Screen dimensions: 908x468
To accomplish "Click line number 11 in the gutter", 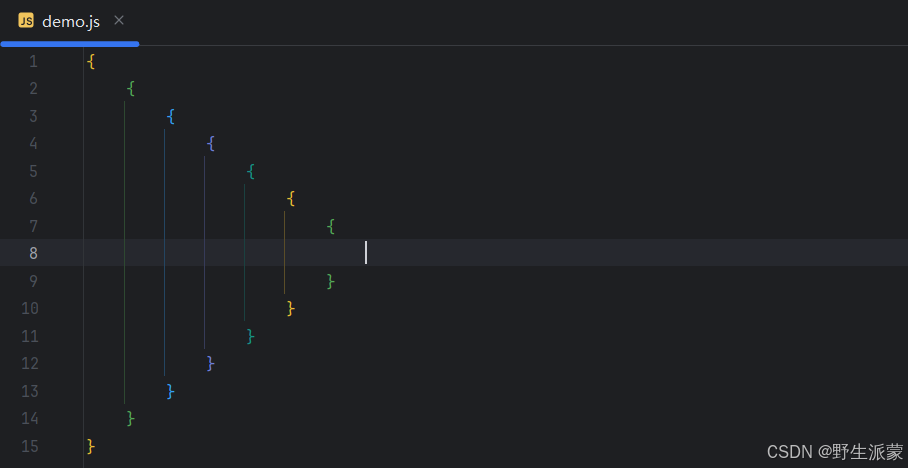I will coord(30,336).
